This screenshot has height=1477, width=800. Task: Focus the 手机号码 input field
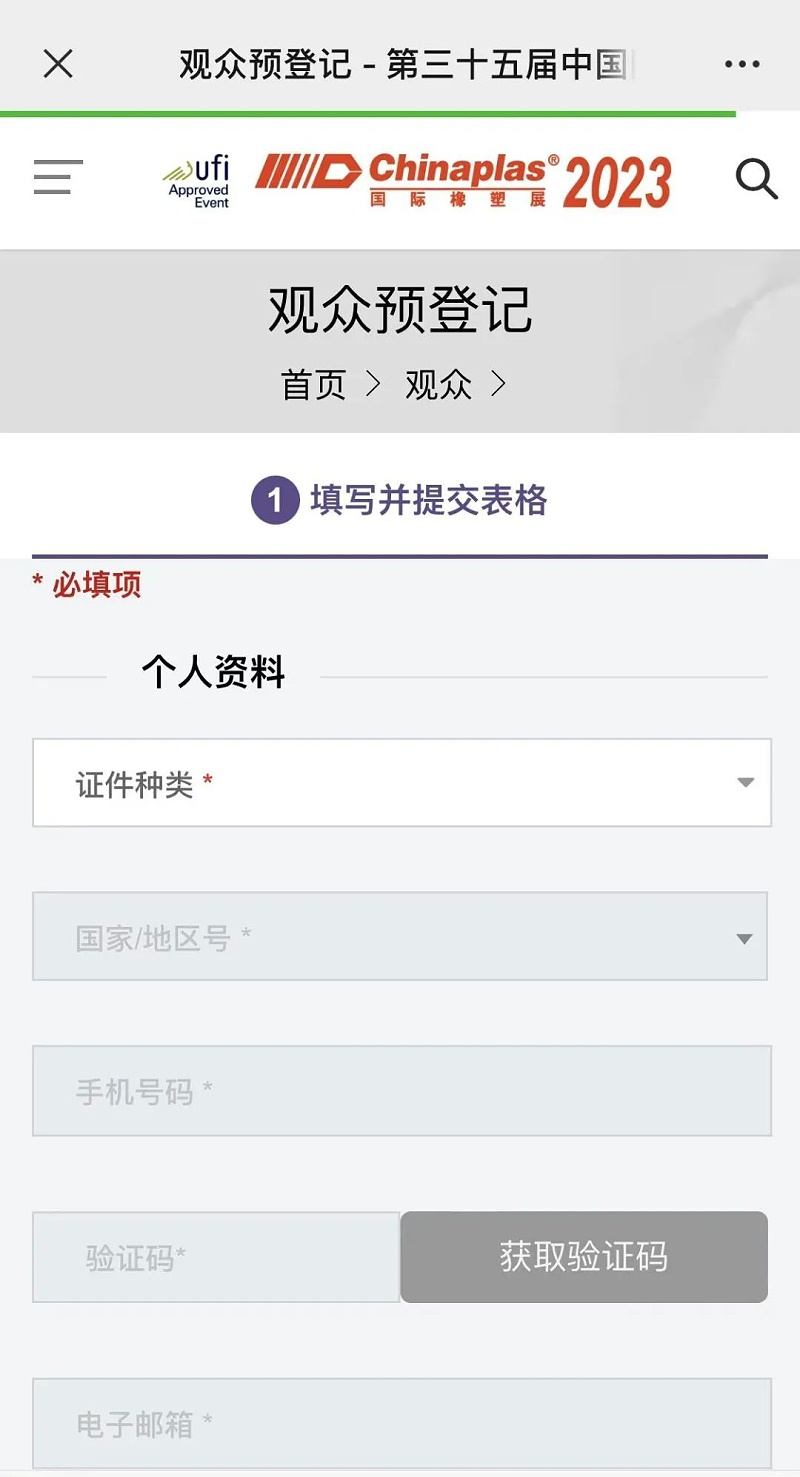pos(401,1091)
